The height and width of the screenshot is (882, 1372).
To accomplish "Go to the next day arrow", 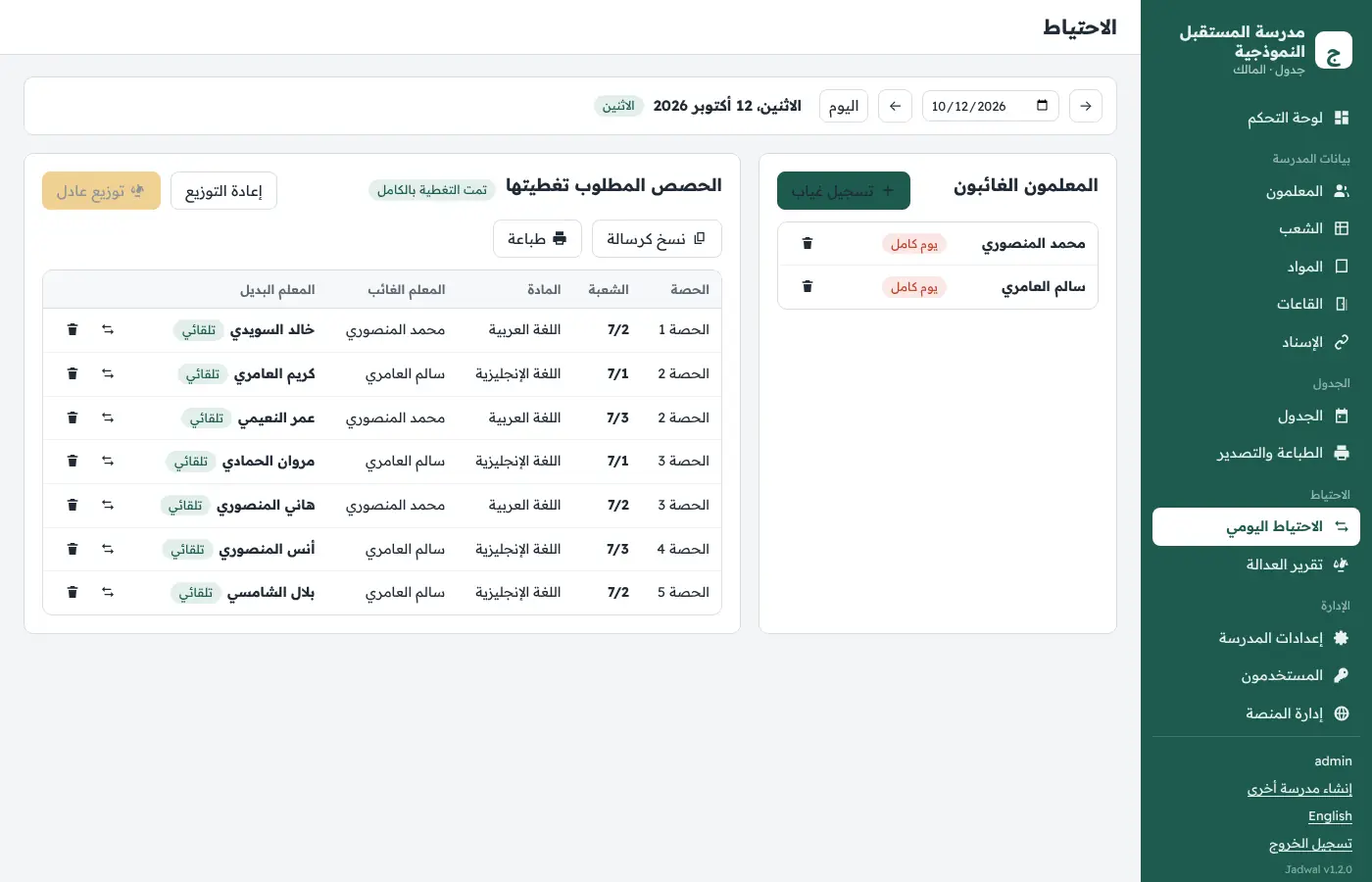I will (x=895, y=106).
